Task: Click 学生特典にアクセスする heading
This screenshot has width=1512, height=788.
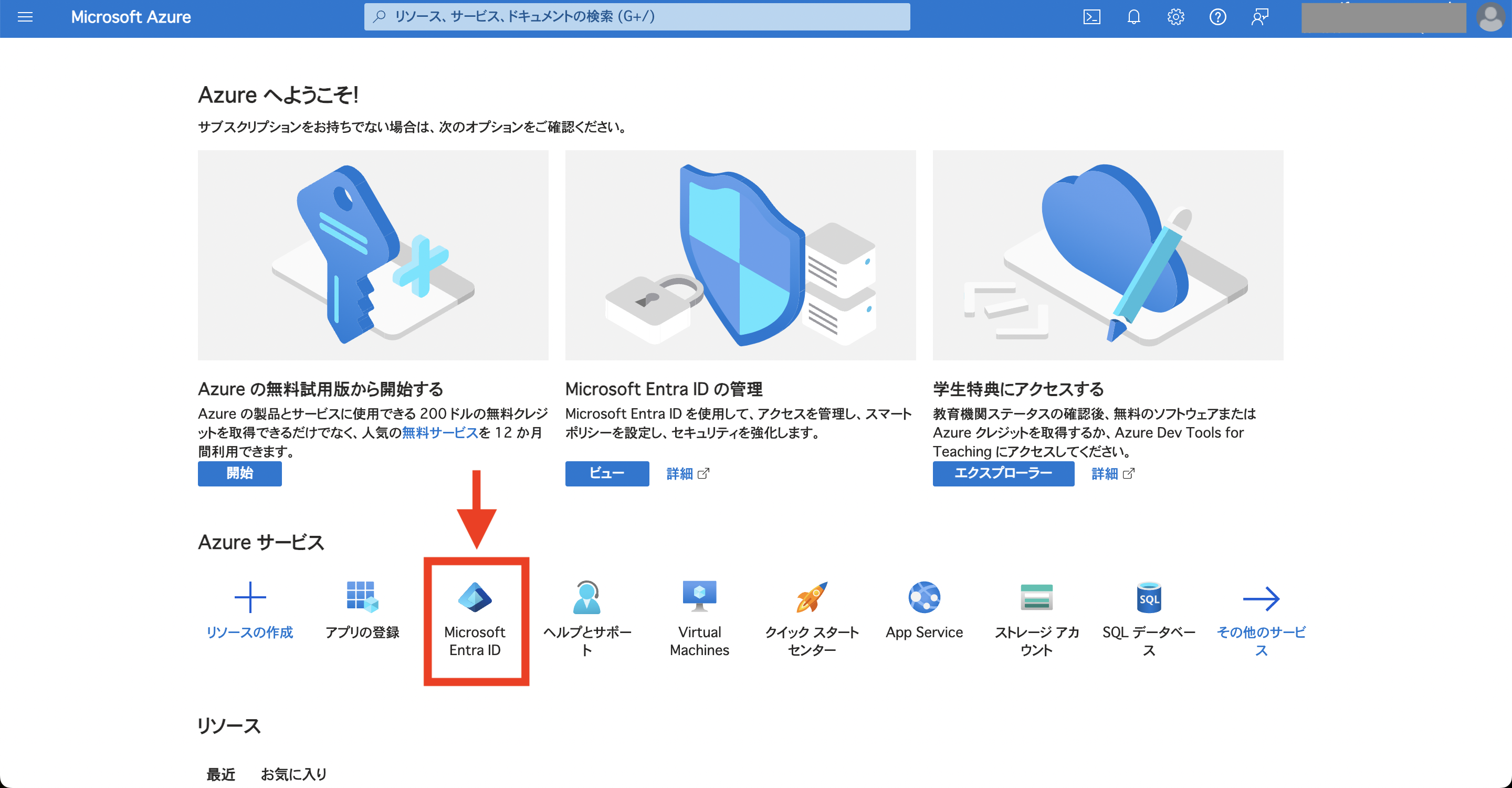Action: click(1018, 389)
